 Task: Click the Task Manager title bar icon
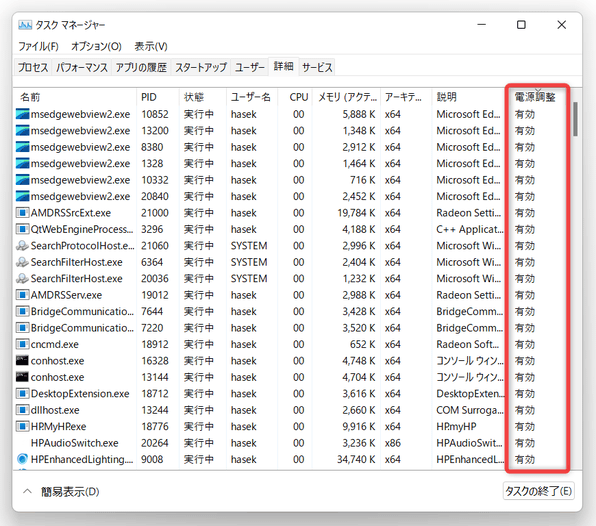25,25
